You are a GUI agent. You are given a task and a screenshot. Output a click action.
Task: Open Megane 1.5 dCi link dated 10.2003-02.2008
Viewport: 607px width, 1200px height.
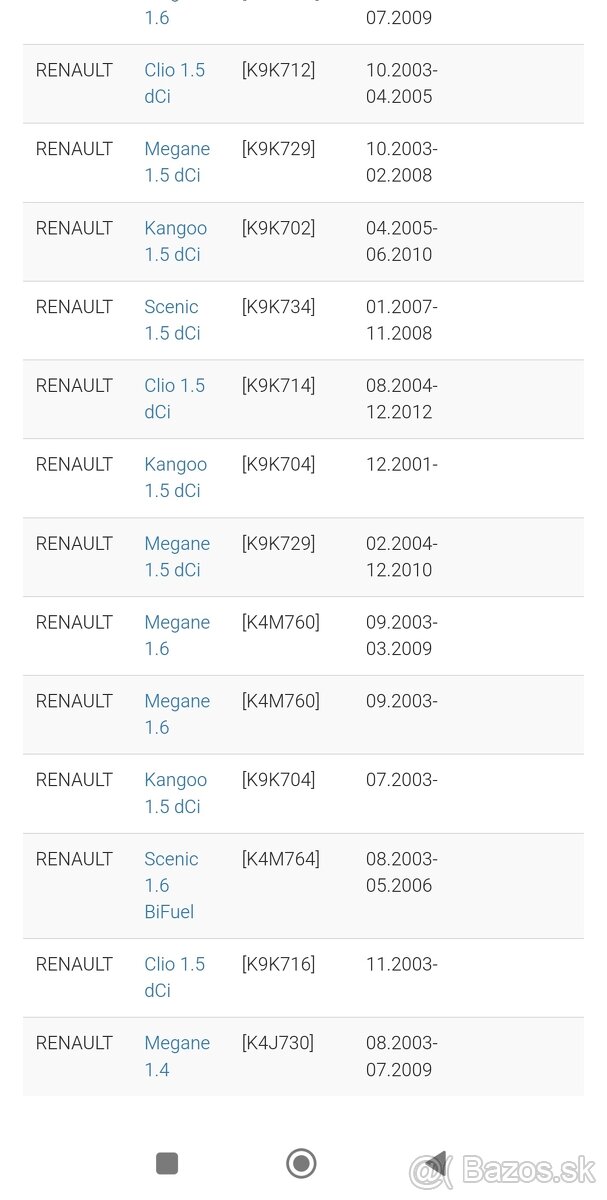click(x=177, y=162)
